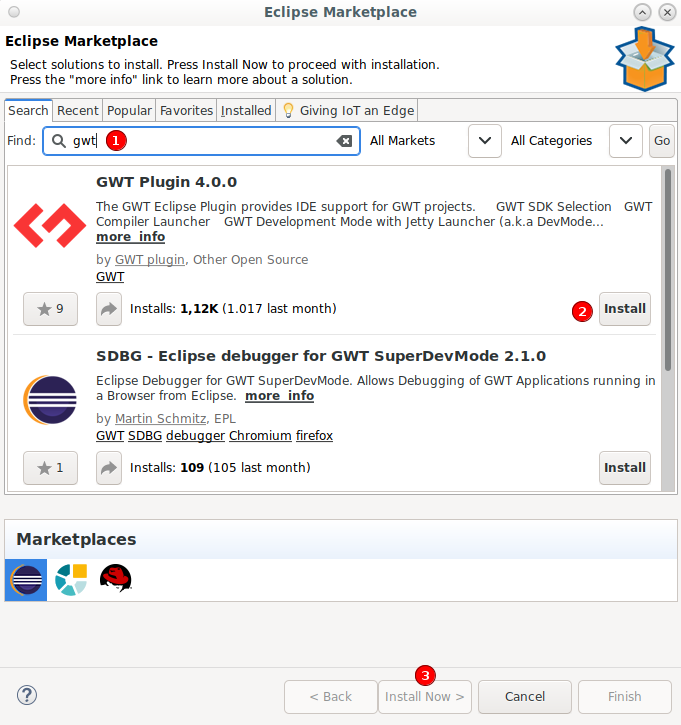Click the Chromium tag link

pos(260,436)
